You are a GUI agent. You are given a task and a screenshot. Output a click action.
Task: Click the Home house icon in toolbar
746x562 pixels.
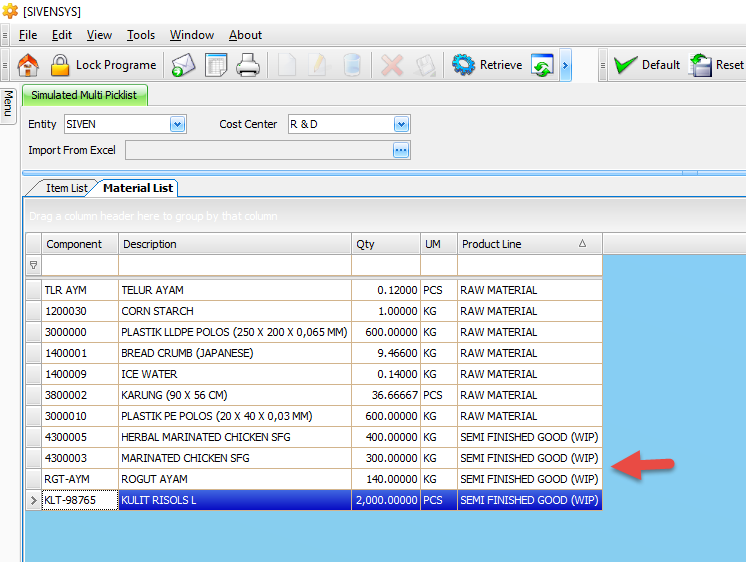[x=28, y=65]
